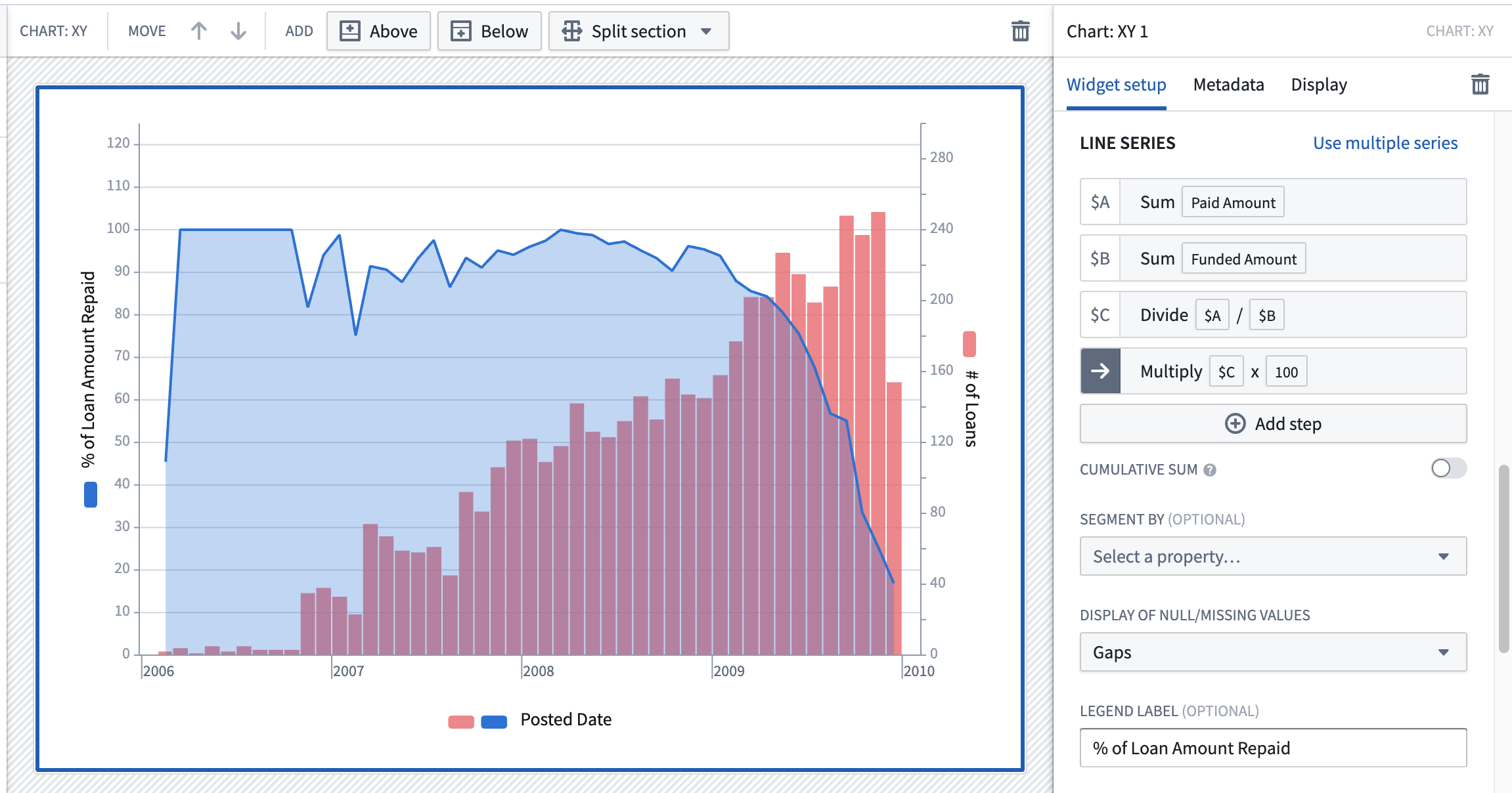Select the Paid Amount property chip
Image resolution: width=1512 pixels, height=793 pixels.
1233,202
